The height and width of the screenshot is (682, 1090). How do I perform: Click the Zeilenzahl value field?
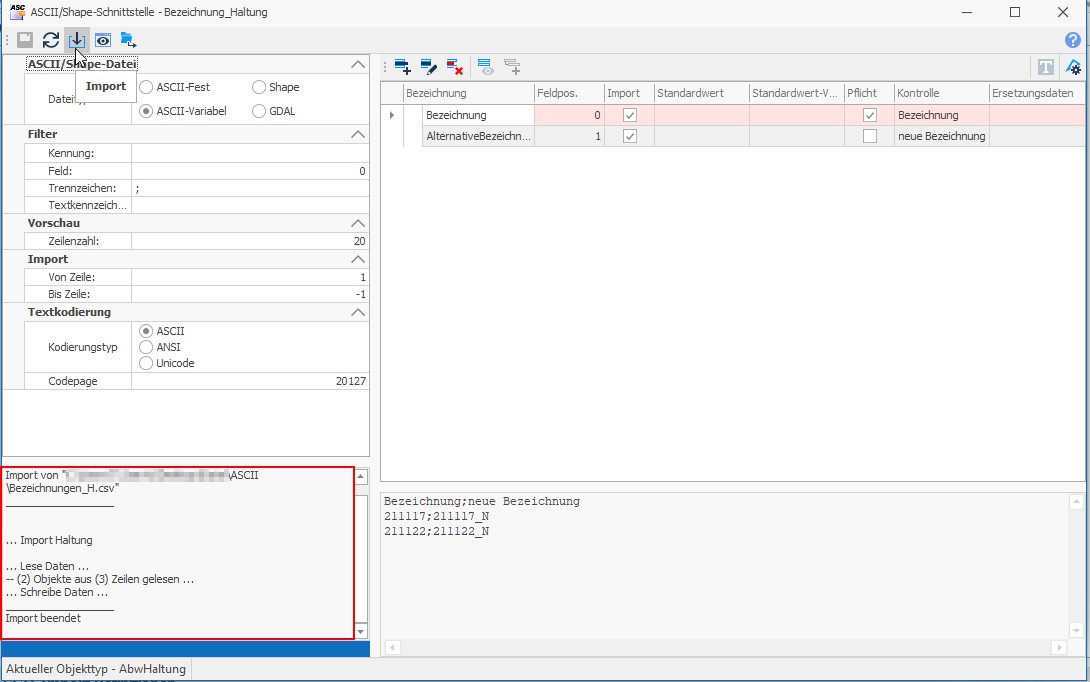point(249,241)
